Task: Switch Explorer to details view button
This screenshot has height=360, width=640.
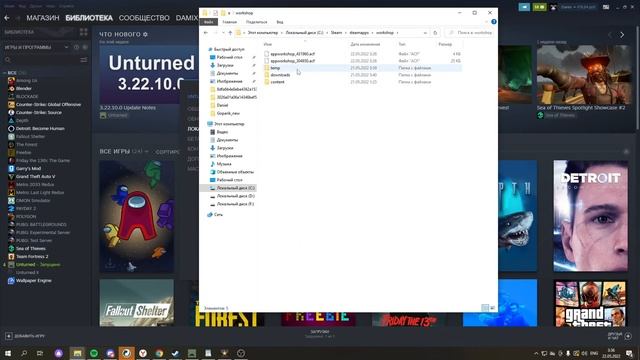Action: (x=485, y=308)
